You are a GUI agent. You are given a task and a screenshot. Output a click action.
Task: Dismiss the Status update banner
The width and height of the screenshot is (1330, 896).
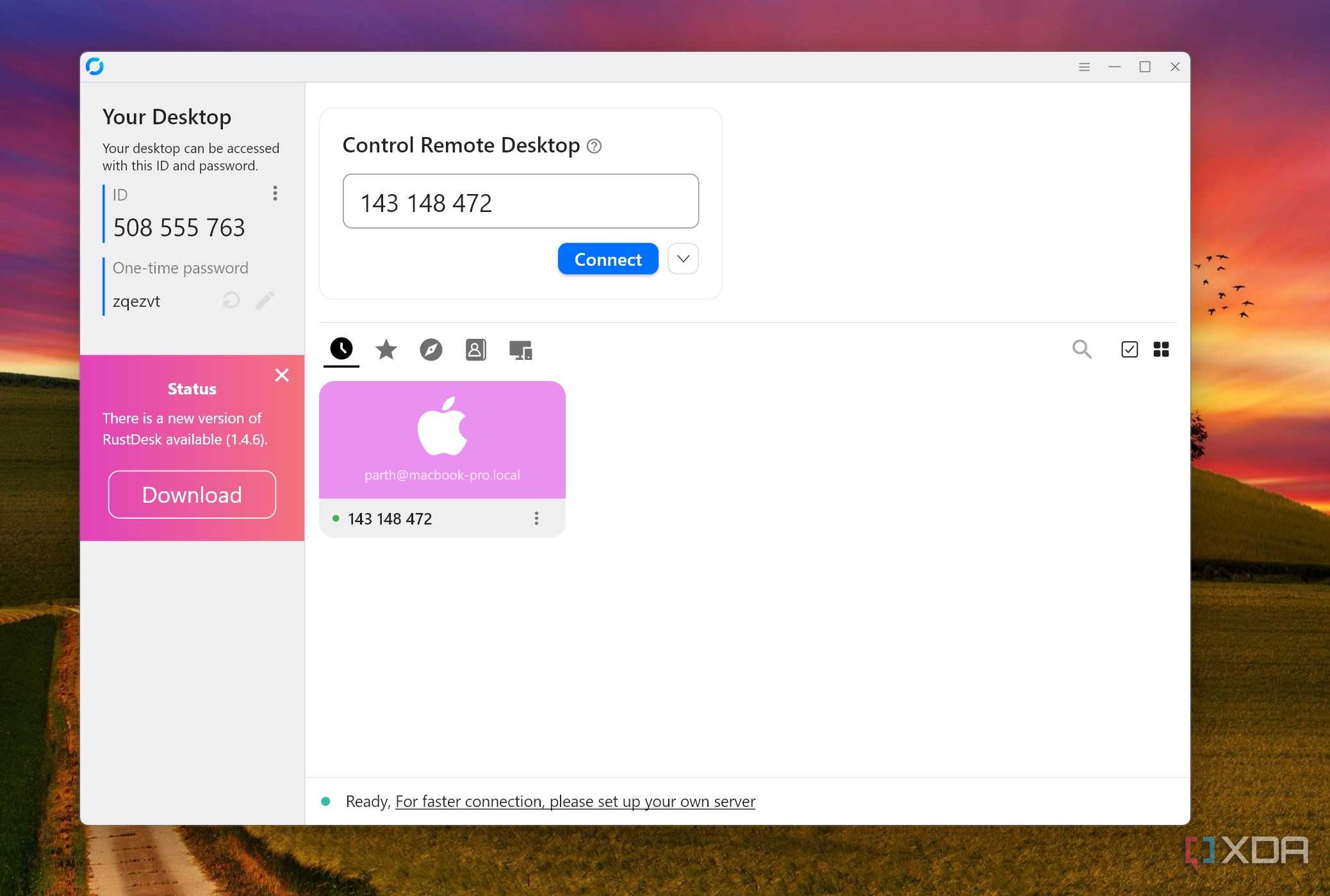282,375
